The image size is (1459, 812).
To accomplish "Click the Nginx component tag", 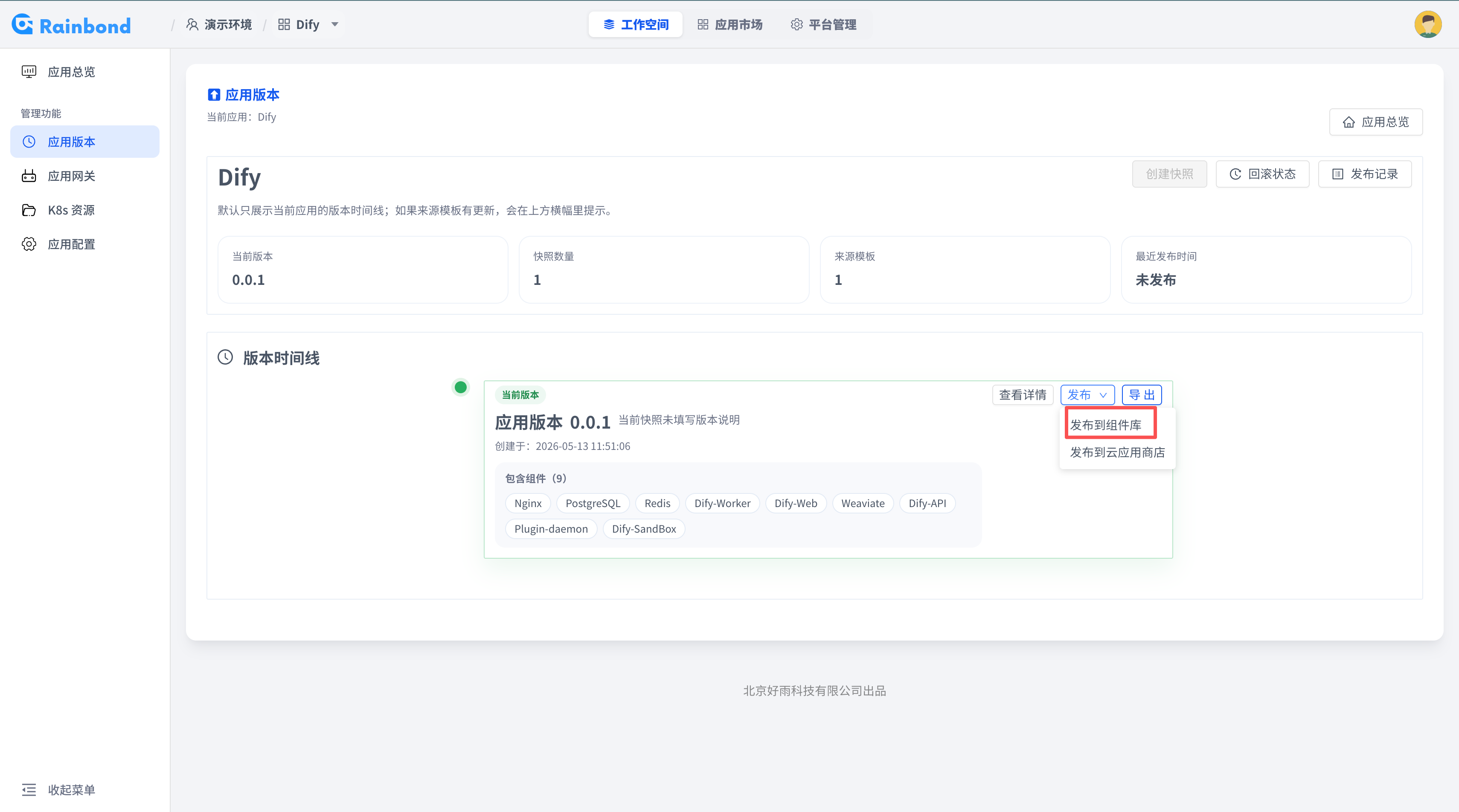I will coord(528,503).
